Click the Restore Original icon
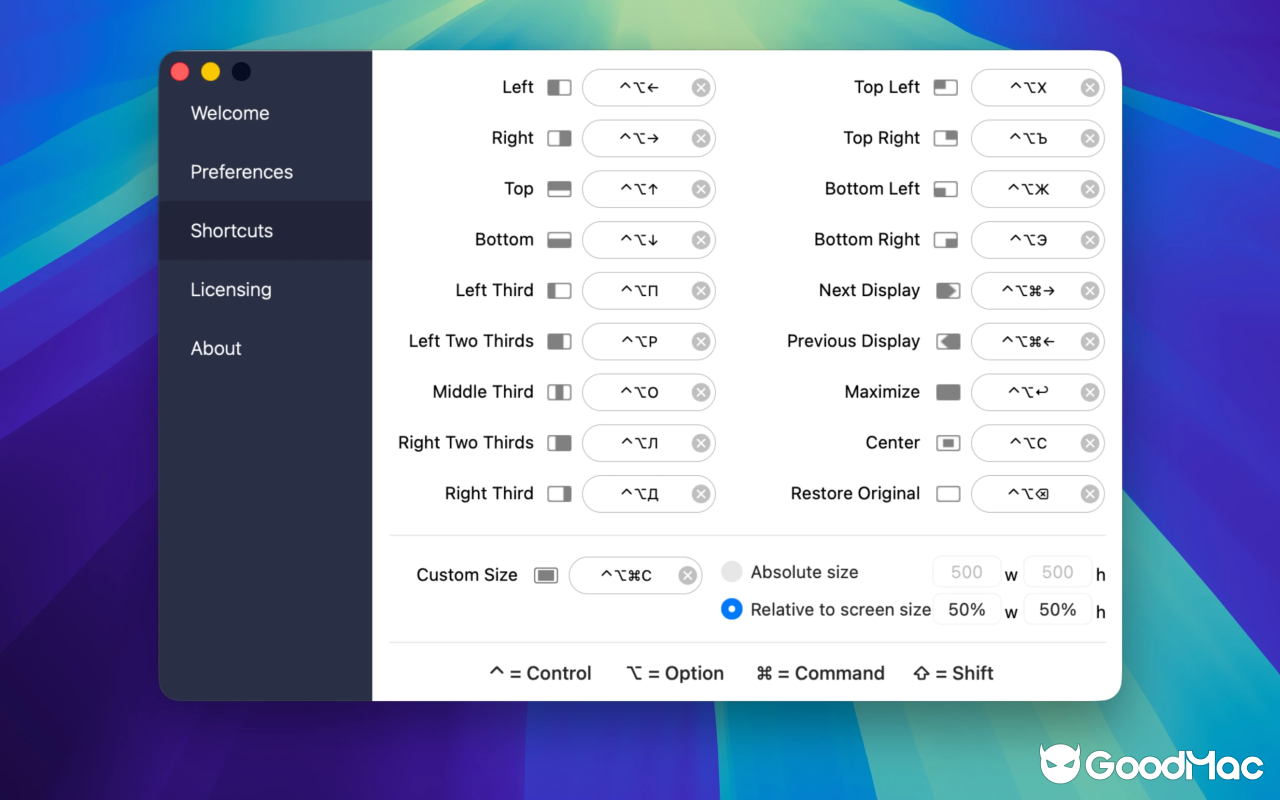The height and width of the screenshot is (800, 1280). click(x=945, y=493)
